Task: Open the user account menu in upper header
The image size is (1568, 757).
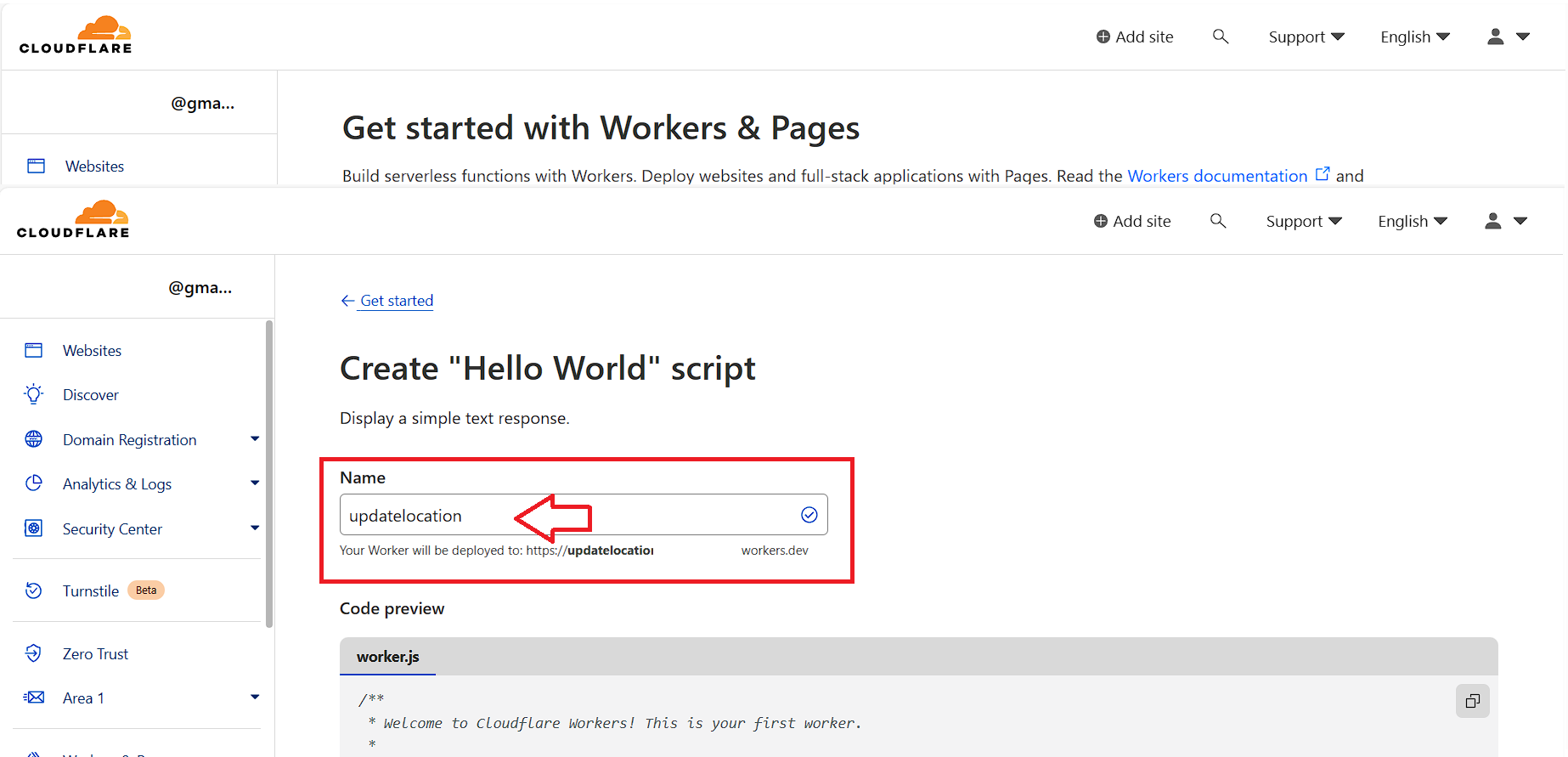Action: tap(1509, 37)
